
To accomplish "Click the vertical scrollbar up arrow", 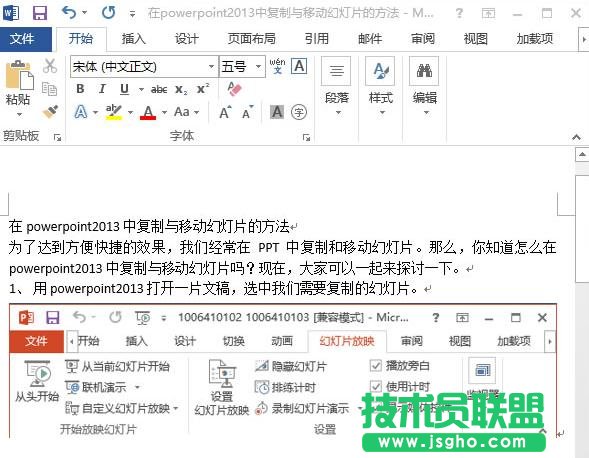I will click(582, 154).
